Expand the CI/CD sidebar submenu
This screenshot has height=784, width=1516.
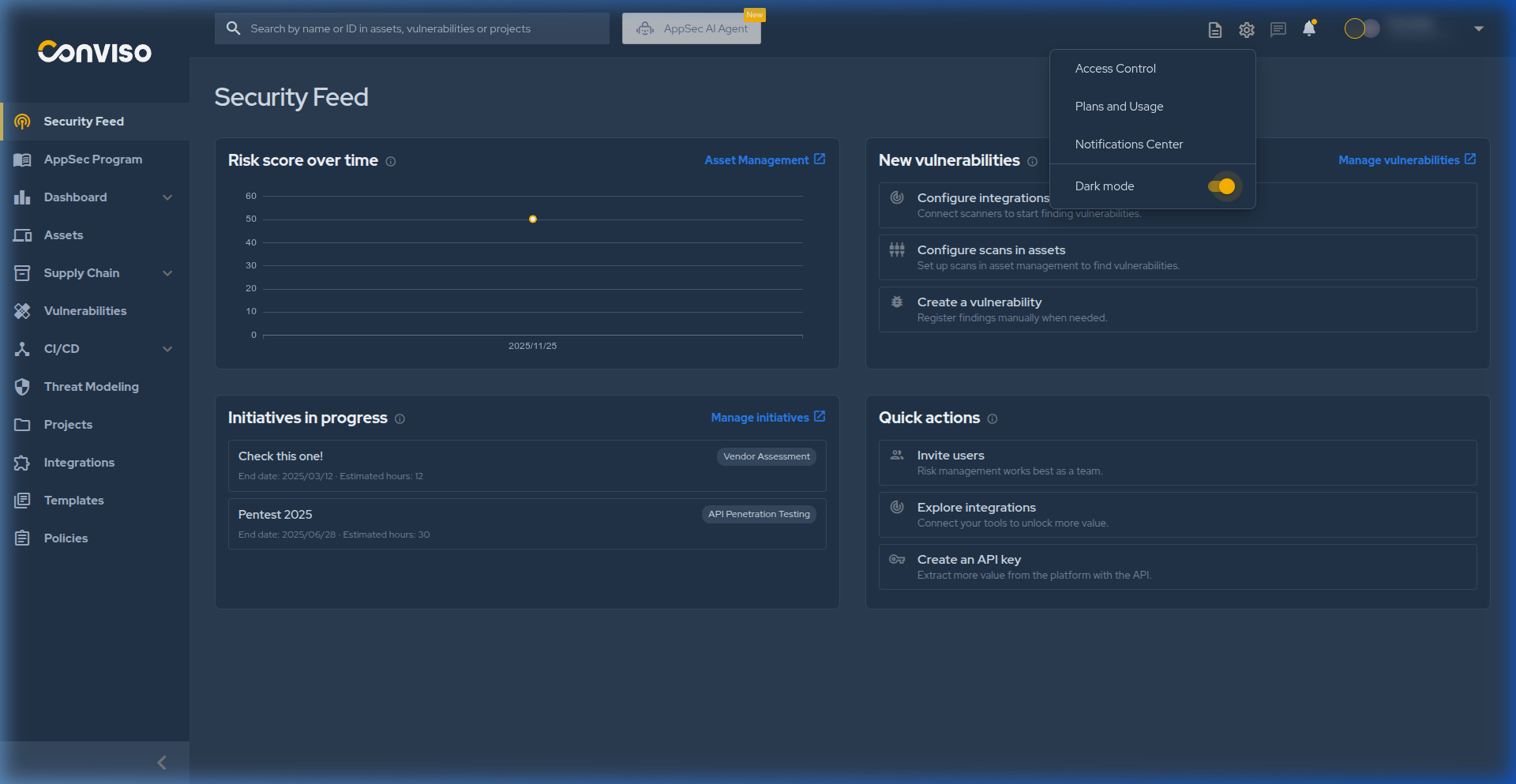167,349
